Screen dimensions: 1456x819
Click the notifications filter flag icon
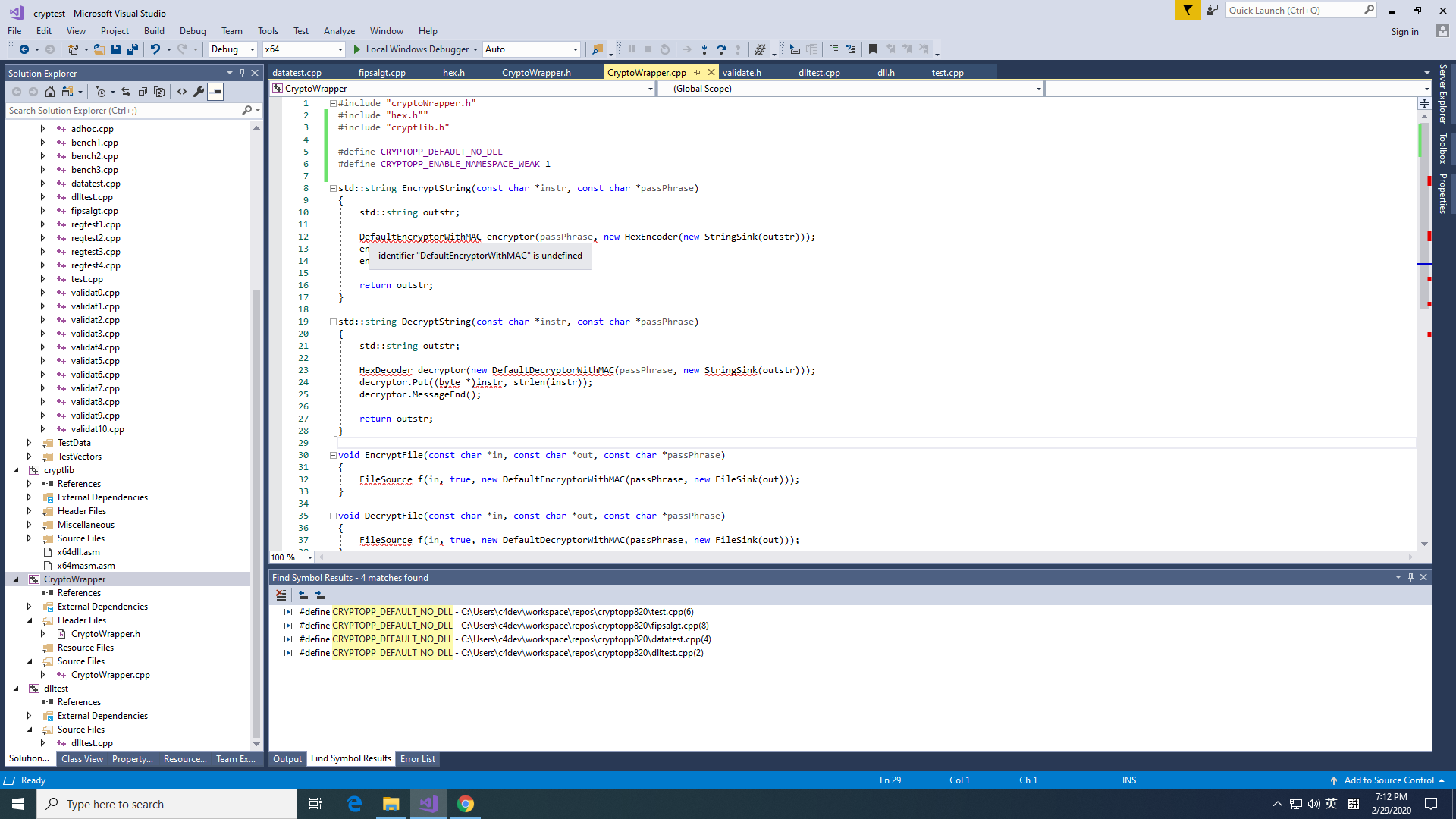click(1188, 10)
